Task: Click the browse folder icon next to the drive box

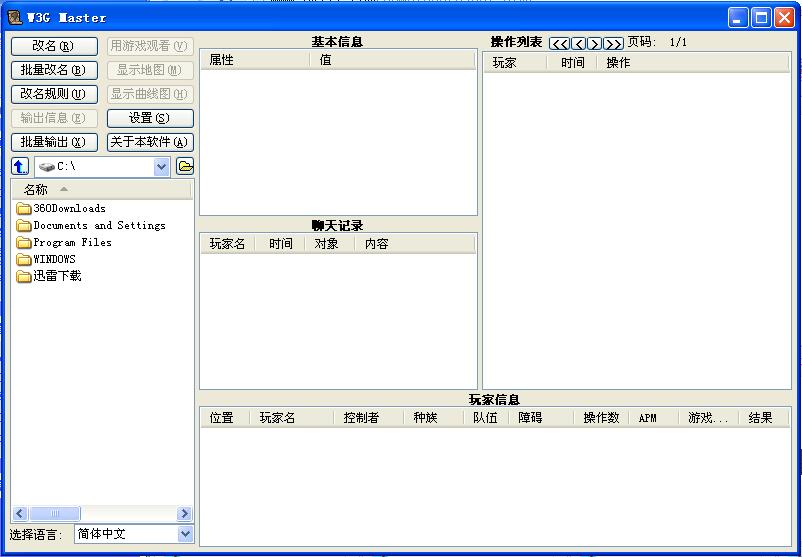Action: [185, 166]
